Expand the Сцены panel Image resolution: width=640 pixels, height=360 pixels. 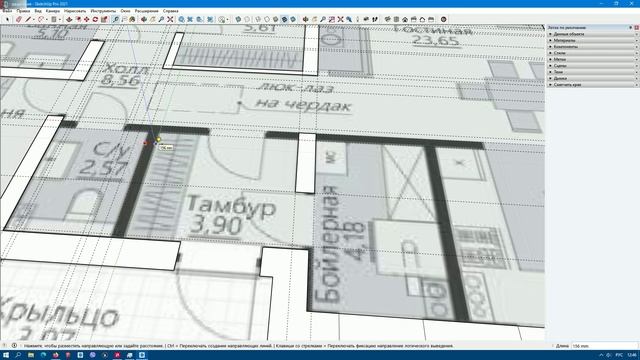click(x=593, y=66)
